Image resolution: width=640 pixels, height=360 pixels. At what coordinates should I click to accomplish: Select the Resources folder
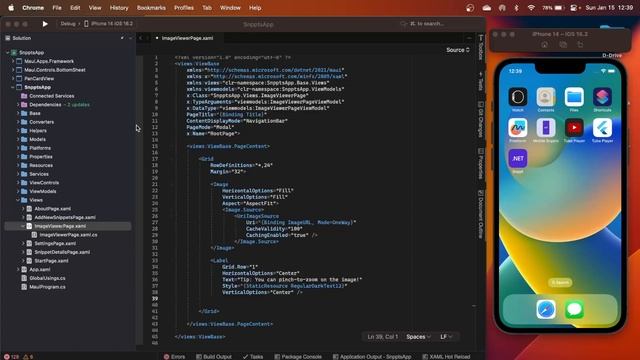(x=41, y=165)
